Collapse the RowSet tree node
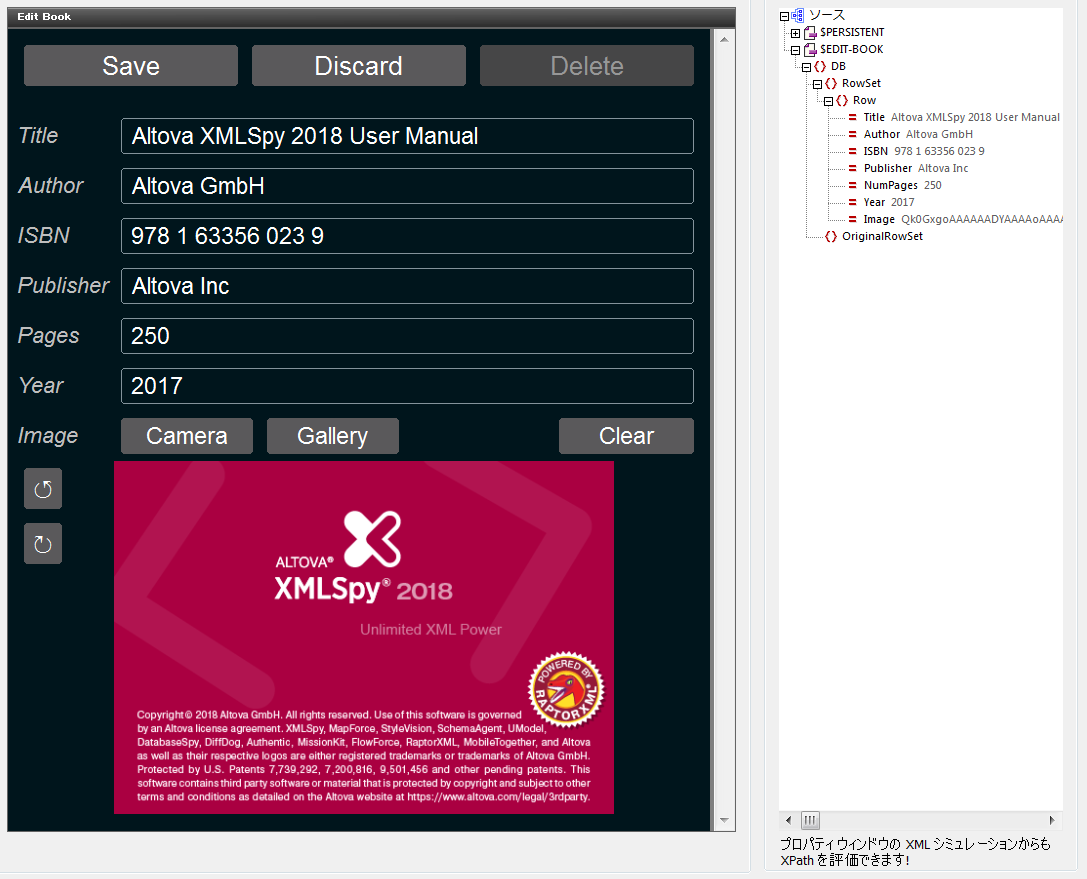Screen dimensions: 1087x879 pos(817,85)
